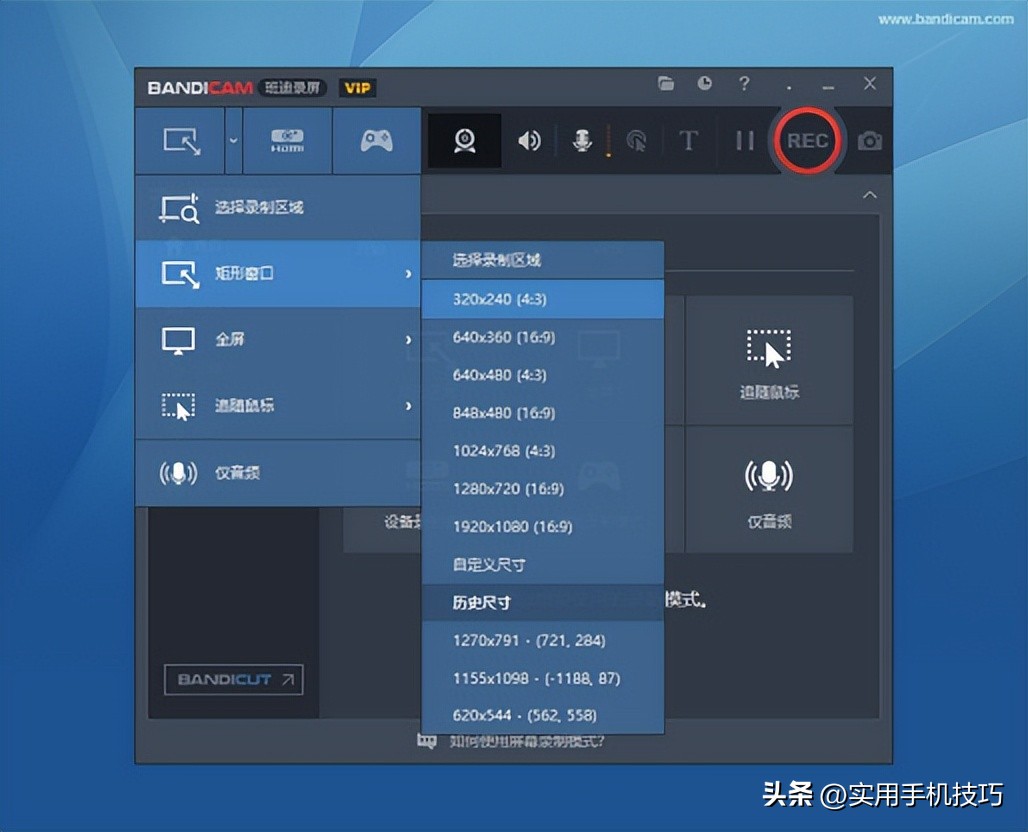1028x832 pixels.
Task: Select the HDMI device recording mode icon
Action: point(288,140)
